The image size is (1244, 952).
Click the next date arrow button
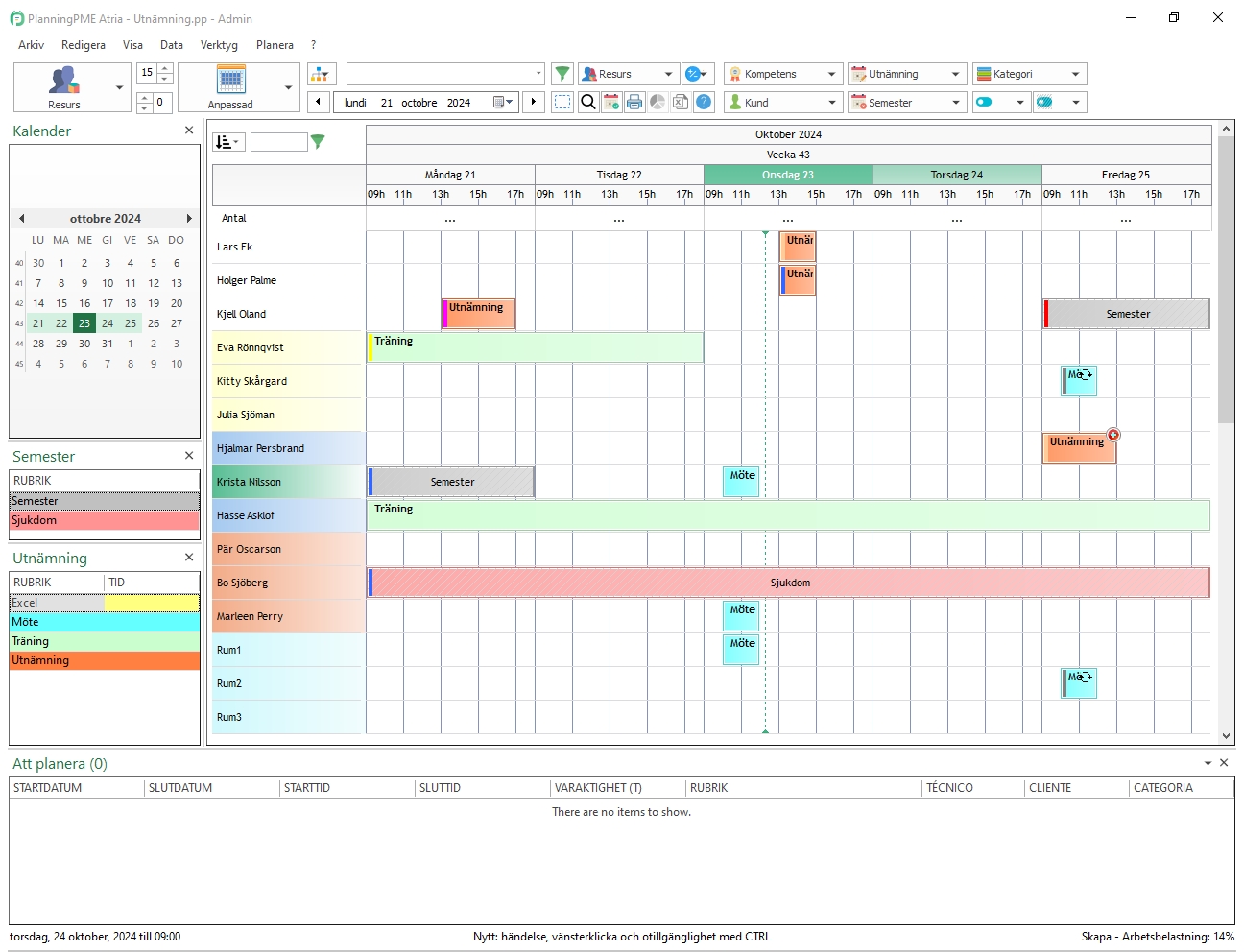pyautogui.click(x=534, y=102)
